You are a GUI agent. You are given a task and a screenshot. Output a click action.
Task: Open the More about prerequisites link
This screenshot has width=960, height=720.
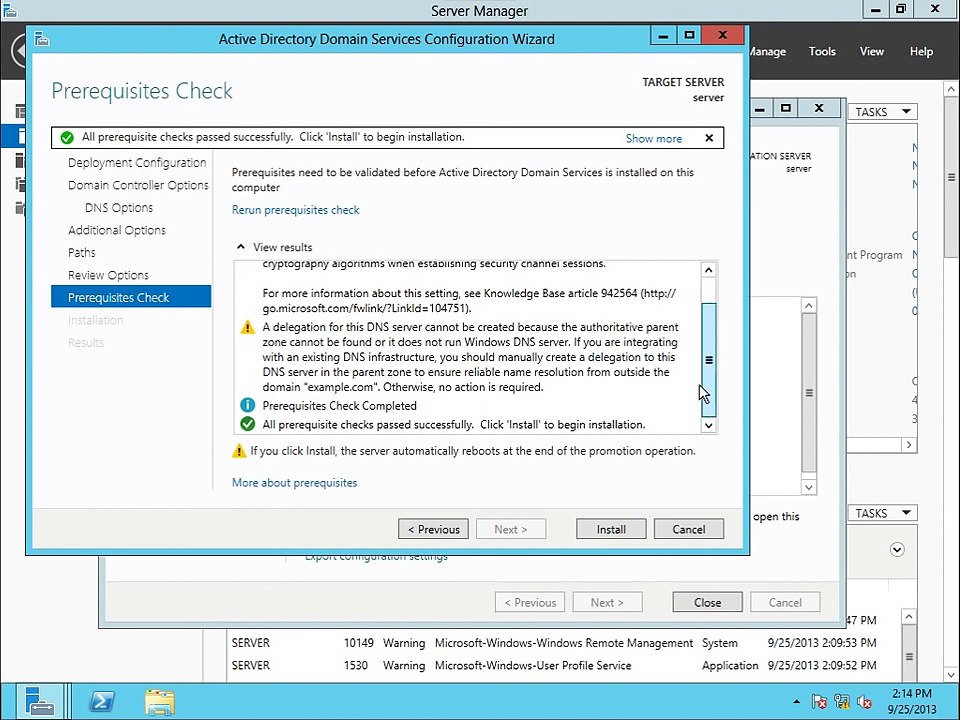click(x=294, y=482)
